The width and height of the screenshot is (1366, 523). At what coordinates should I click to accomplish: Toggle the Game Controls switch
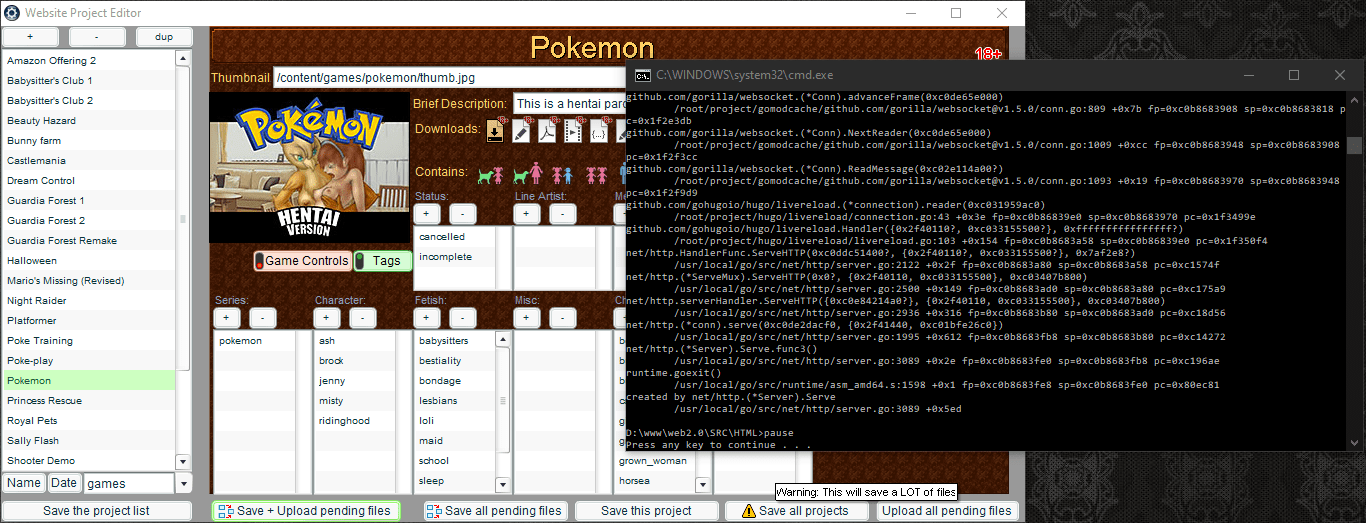click(301, 261)
